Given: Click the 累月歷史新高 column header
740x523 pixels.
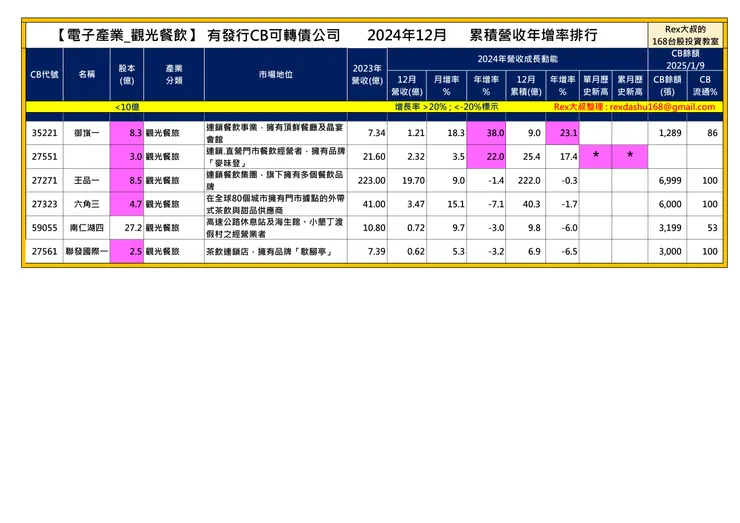Looking at the screenshot, I should pyautogui.click(x=630, y=85).
